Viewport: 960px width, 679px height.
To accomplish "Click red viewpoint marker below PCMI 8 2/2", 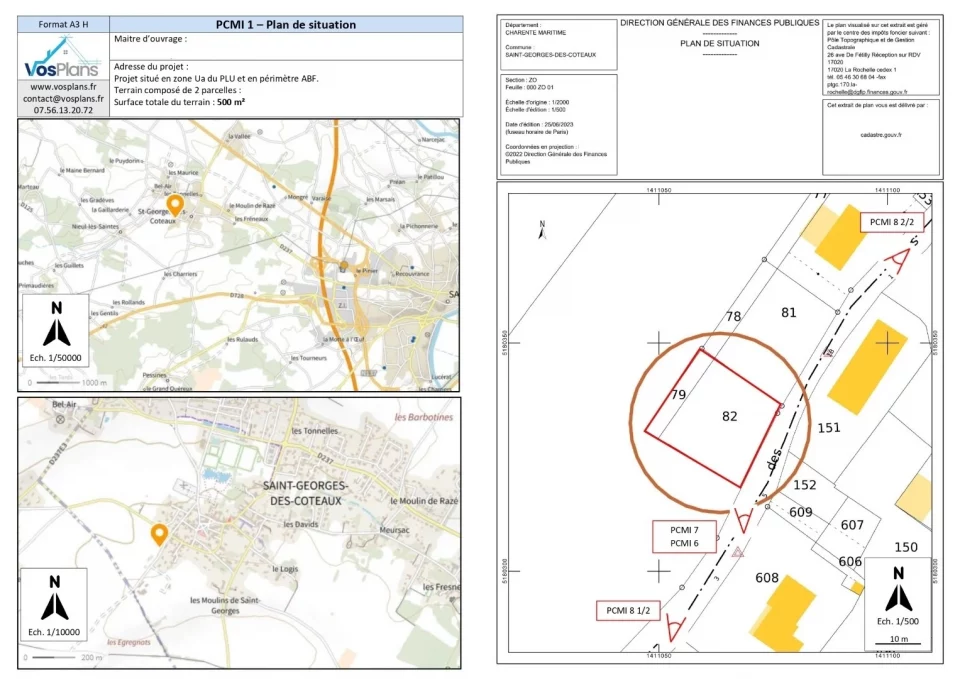I will [x=899, y=260].
